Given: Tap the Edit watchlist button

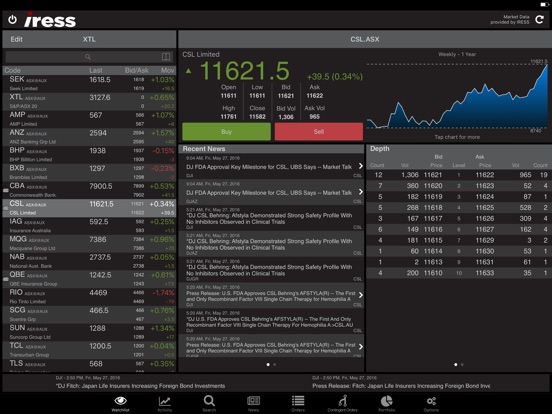Looking at the screenshot, I should (x=16, y=39).
